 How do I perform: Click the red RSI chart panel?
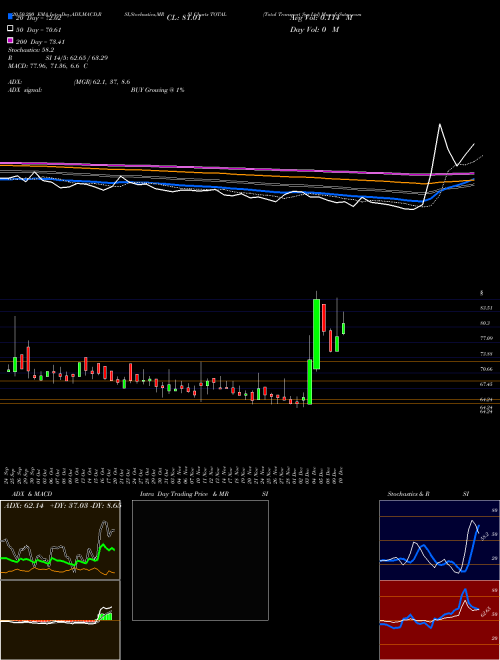click(439, 620)
